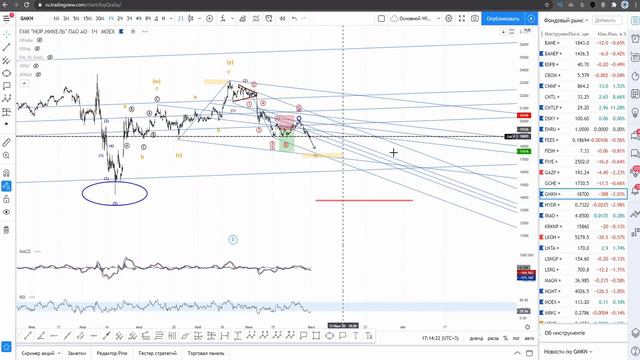The image size is (640, 360).
Task: Toggle magnet mode in the left toolbar
Action: pos(7,173)
